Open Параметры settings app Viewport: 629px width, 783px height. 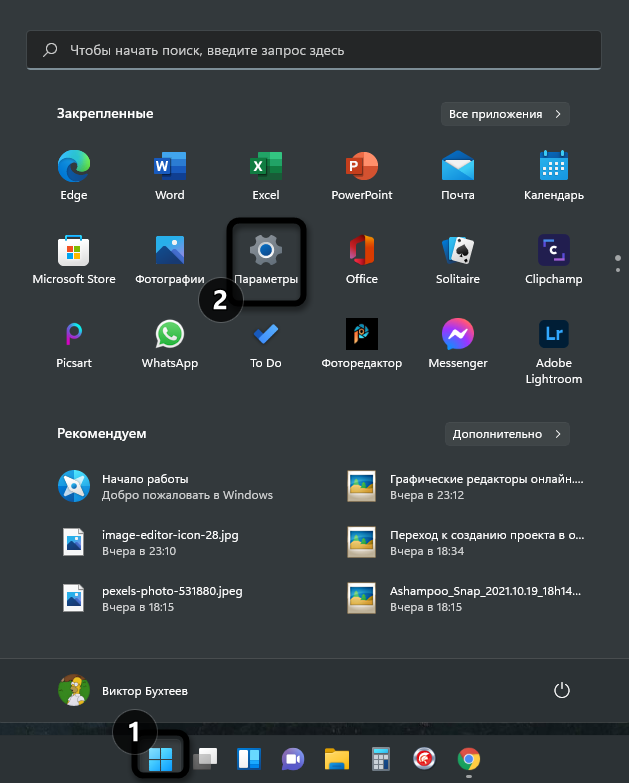pyautogui.click(x=266, y=261)
